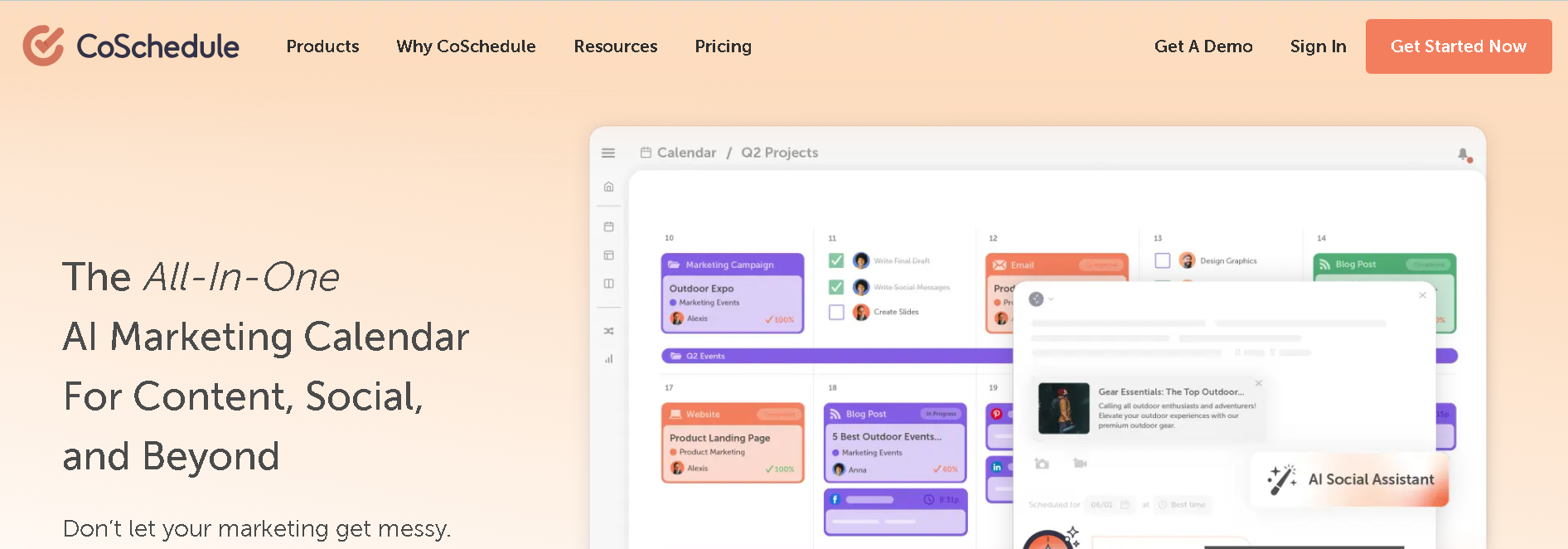The width and height of the screenshot is (1568, 549).
Task: Click the Website laptop icon
Action: [675, 414]
